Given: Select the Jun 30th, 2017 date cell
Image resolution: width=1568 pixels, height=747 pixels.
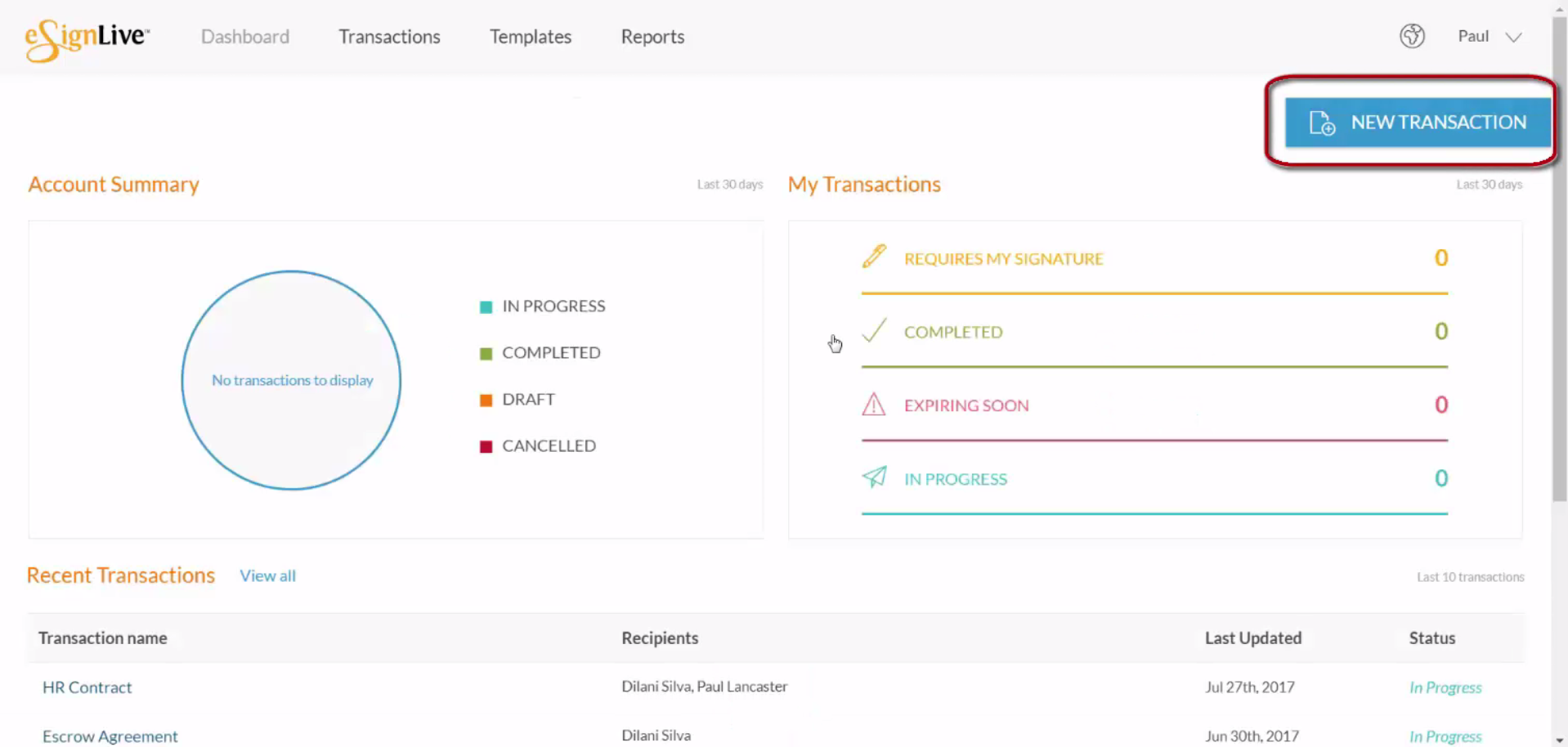Looking at the screenshot, I should [x=1251, y=736].
